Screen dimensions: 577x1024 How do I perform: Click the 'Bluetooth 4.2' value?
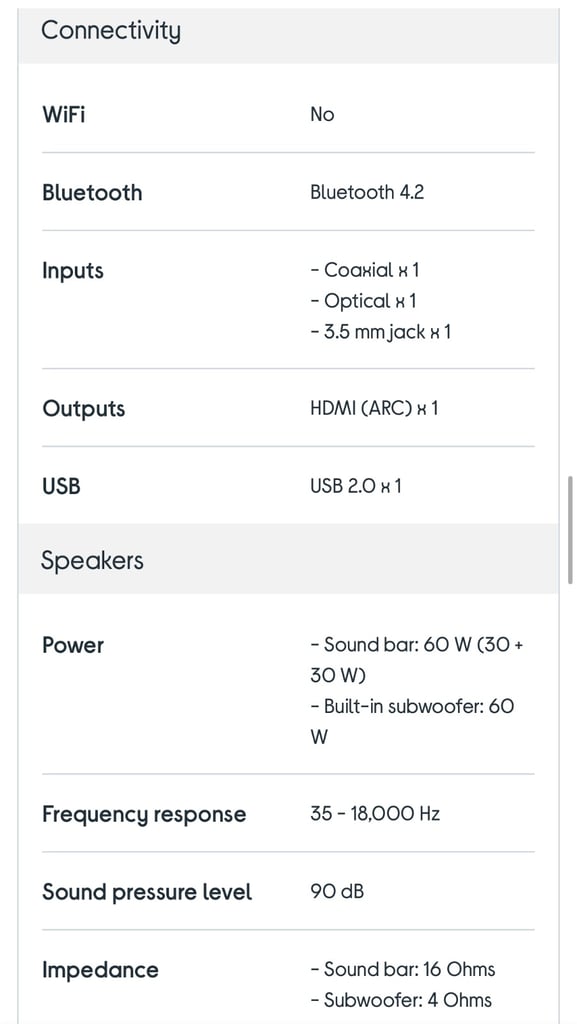click(x=367, y=192)
